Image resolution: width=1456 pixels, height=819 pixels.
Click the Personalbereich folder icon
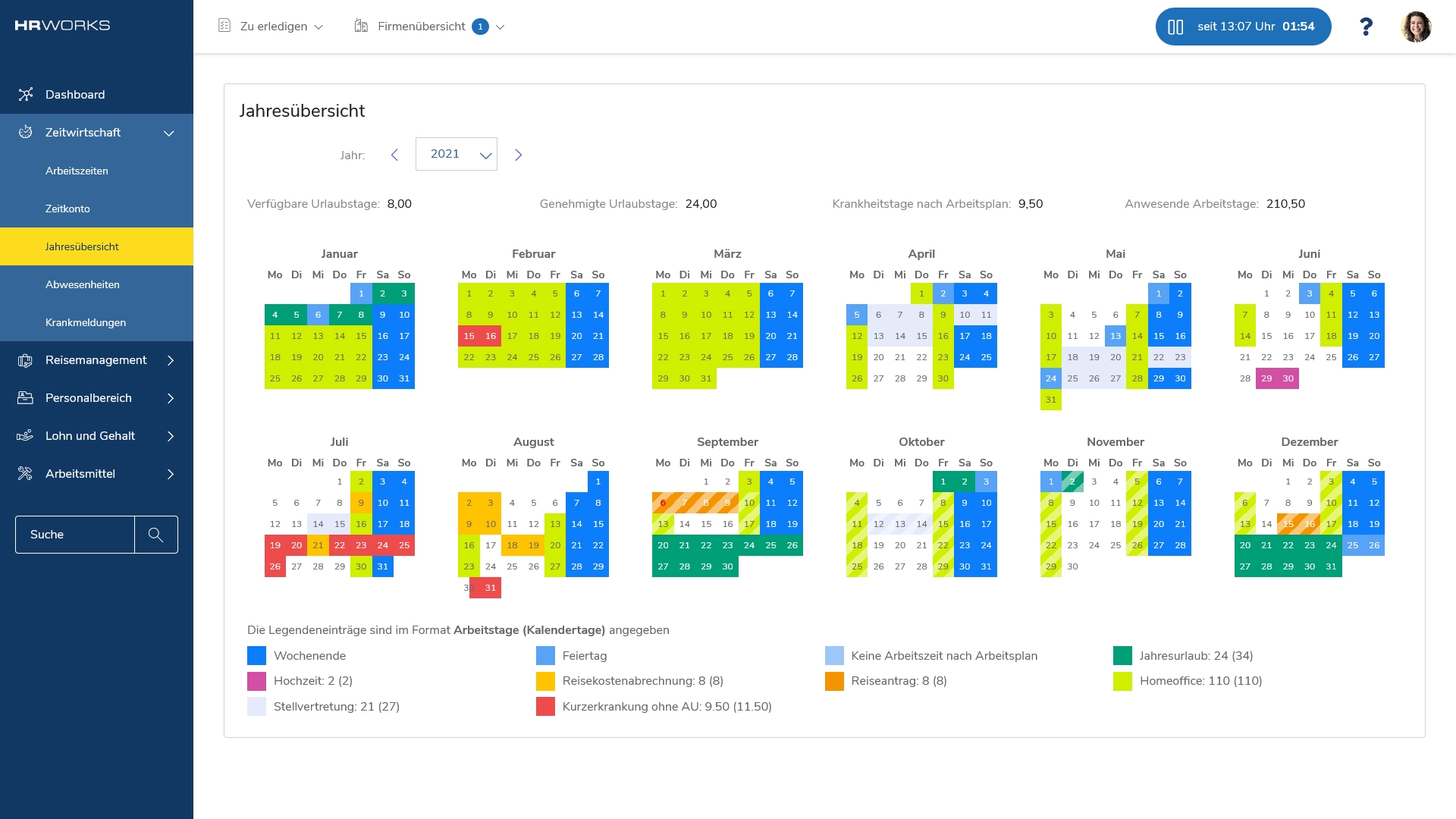pyautogui.click(x=26, y=398)
